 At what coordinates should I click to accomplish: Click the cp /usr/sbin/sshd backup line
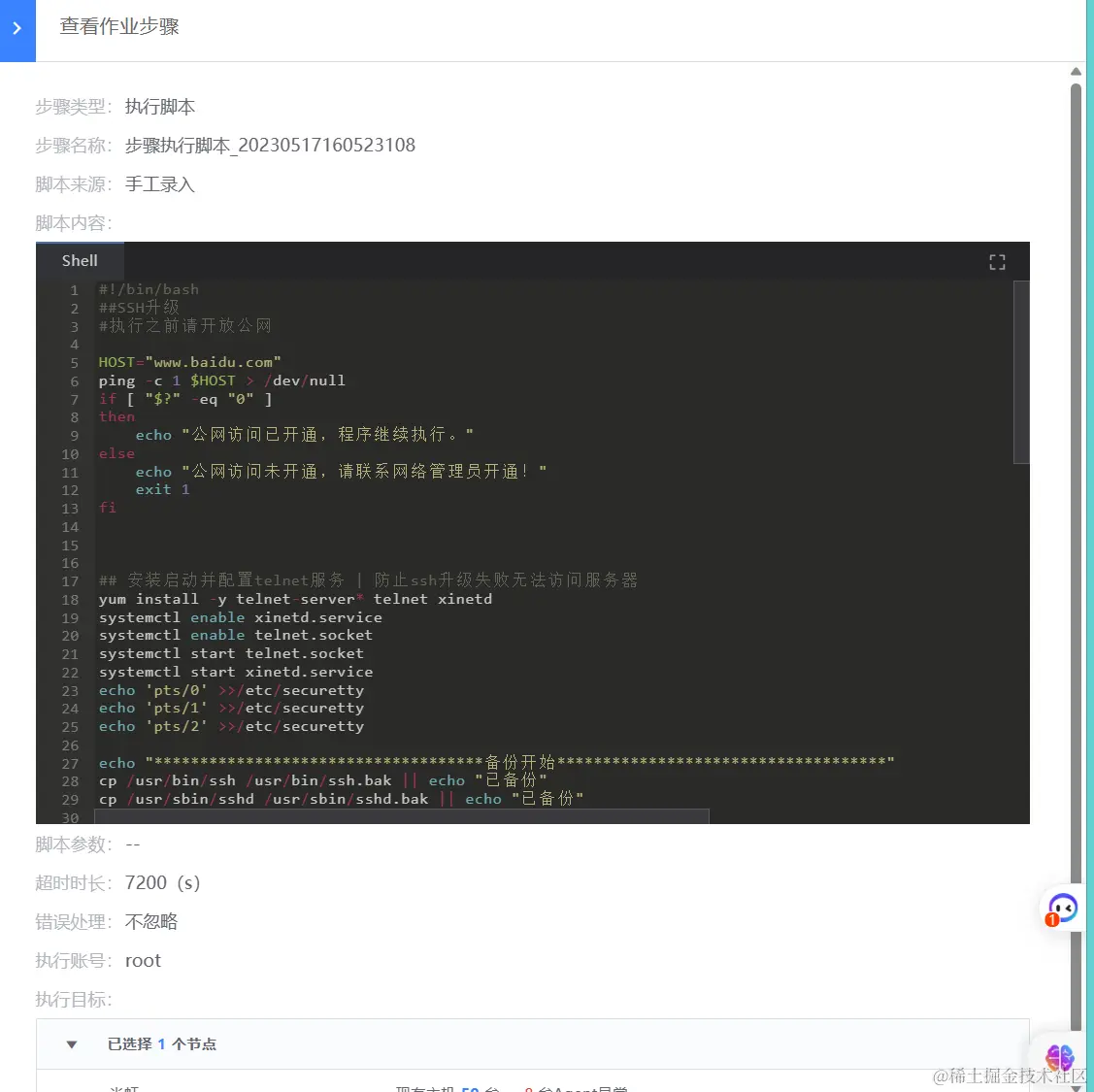341,799
